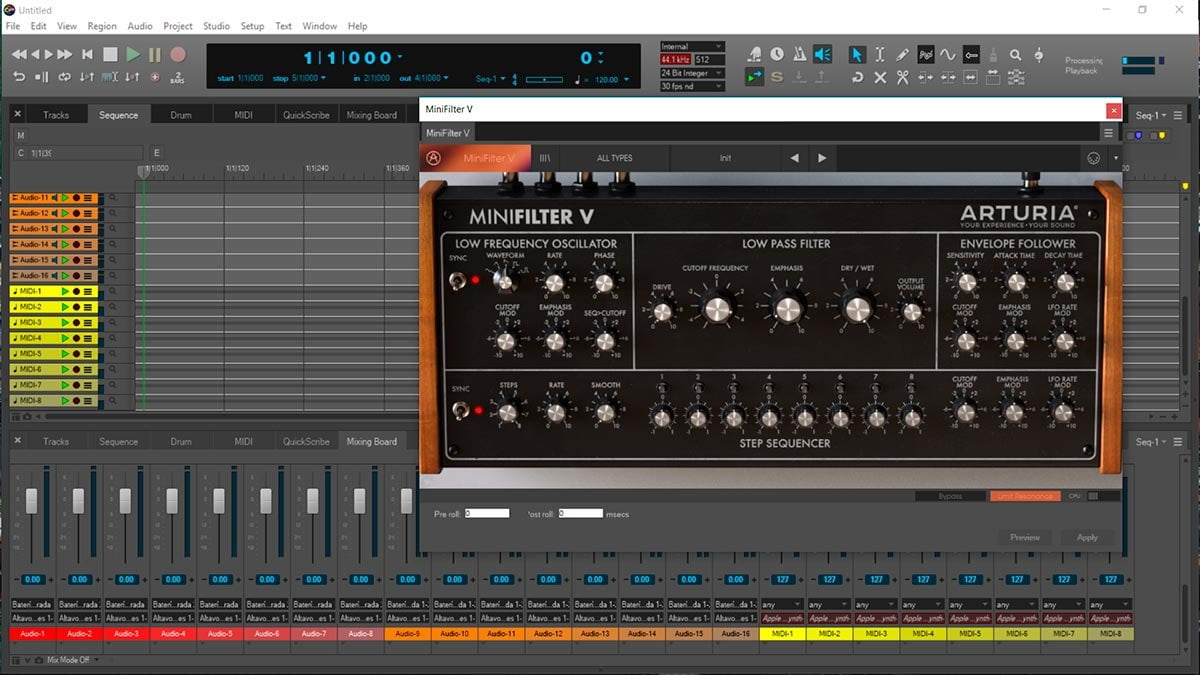Screen dimensions: 1200x675
Task: Select the Pointer tool in the toolbar
Action: click(857, 55)
